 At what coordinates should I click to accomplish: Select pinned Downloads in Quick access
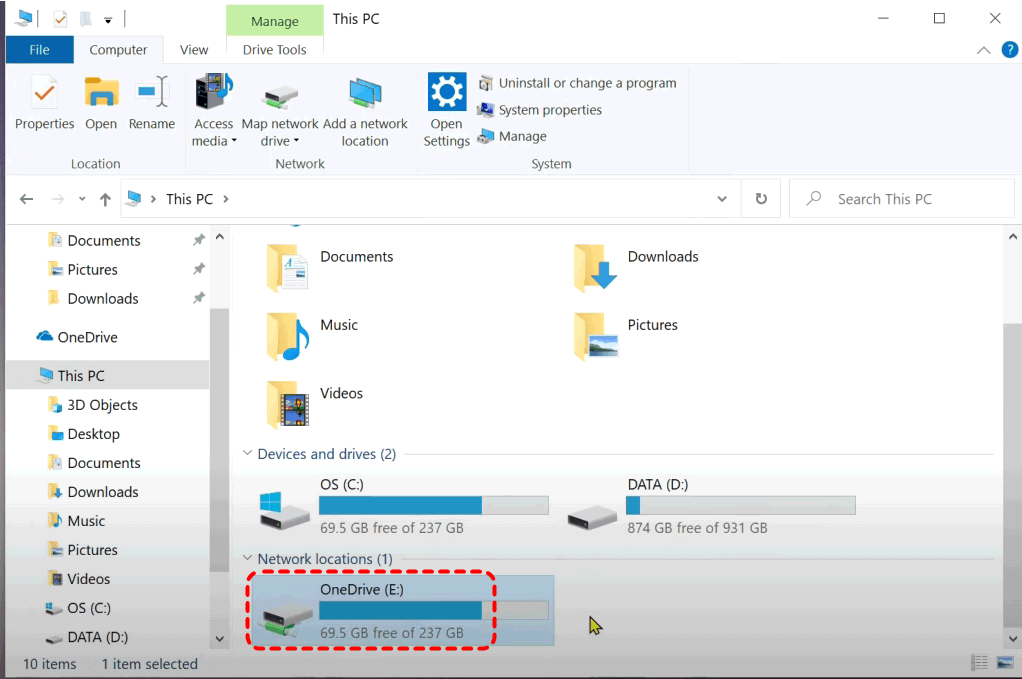(x=103, y=298)
